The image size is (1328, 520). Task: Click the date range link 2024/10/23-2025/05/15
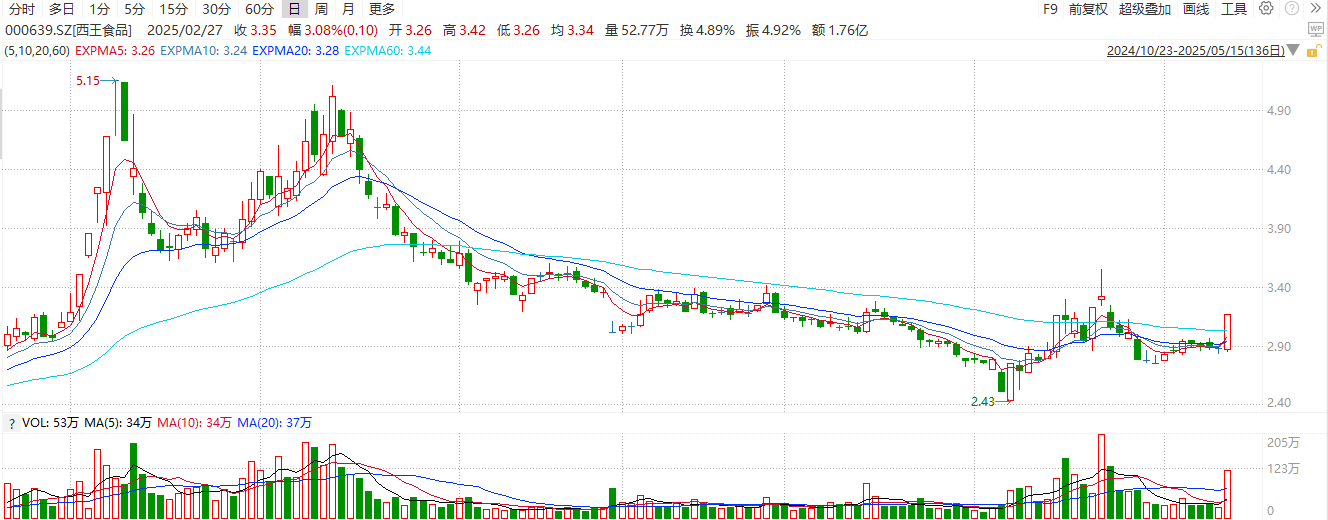[1196, 50]
